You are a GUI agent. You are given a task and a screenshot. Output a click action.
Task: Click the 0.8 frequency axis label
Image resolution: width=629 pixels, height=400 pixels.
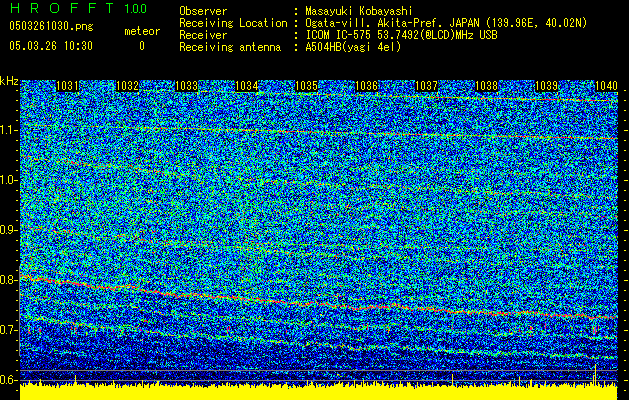tap(9, 280)
